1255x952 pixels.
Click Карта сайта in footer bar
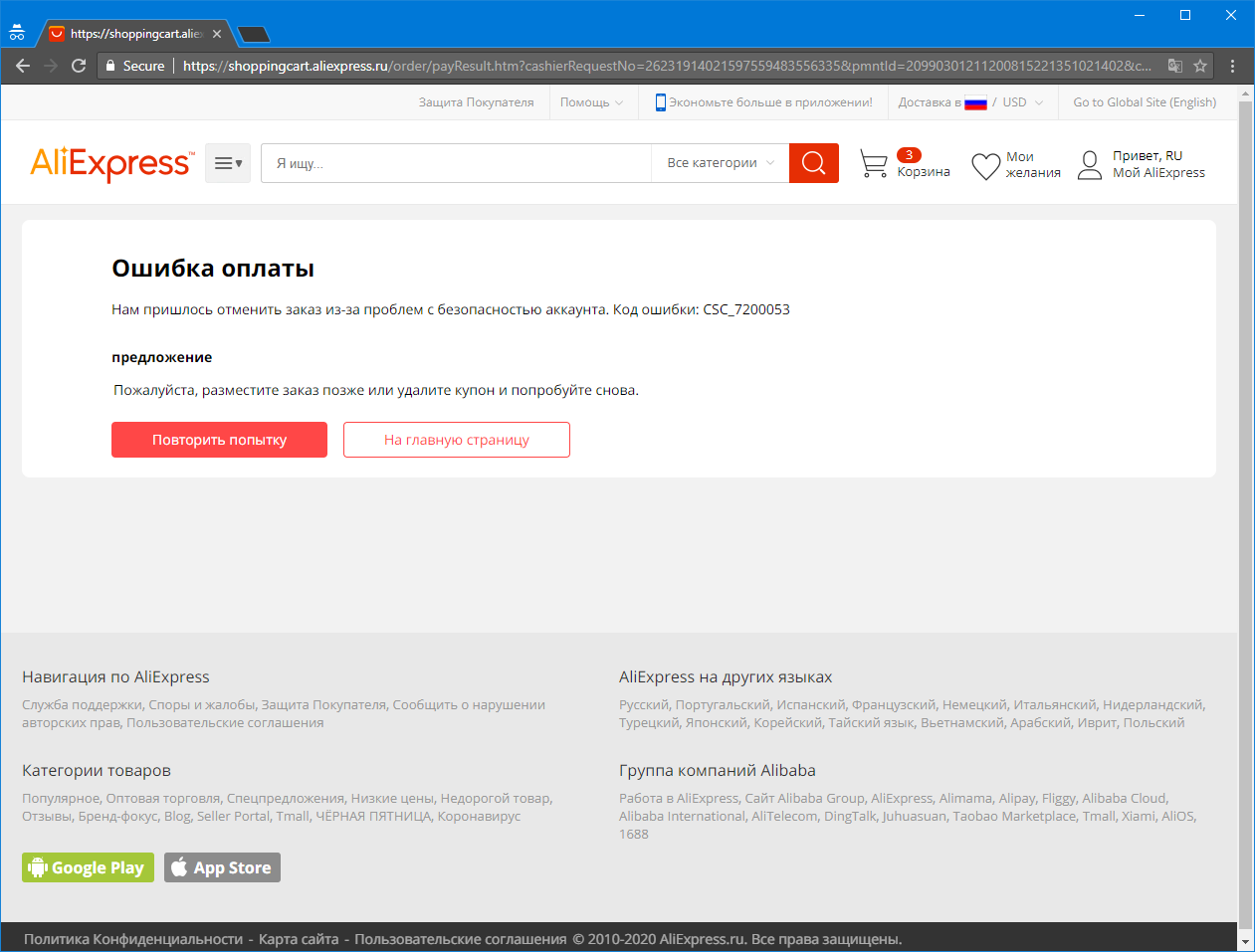299,939
